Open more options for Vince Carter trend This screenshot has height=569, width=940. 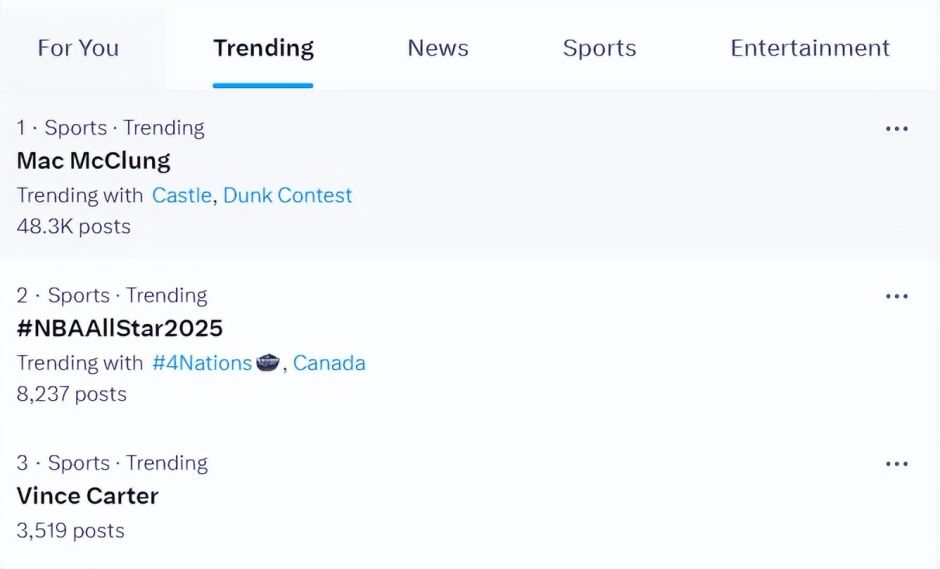(896, 464)
